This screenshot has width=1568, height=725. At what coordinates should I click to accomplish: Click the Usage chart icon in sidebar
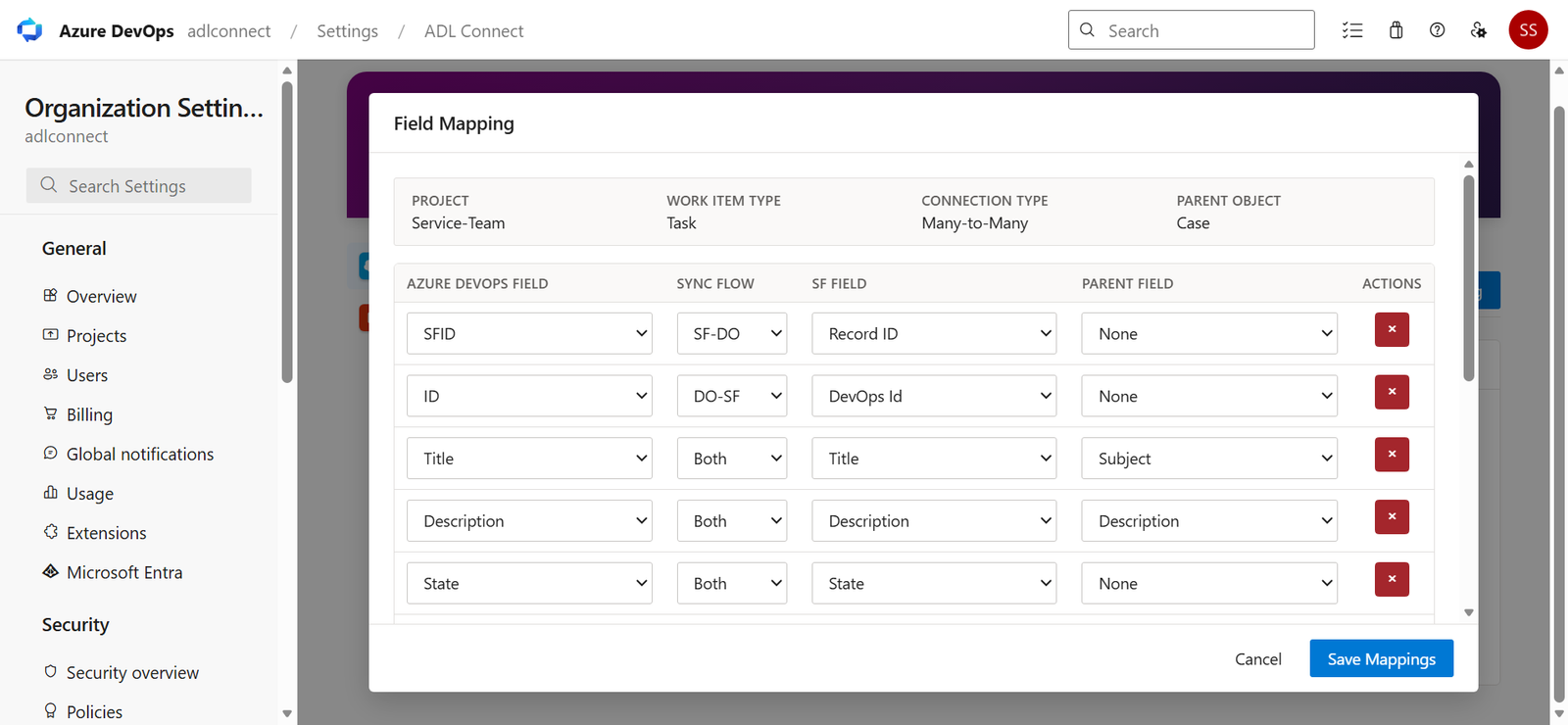click(51, 492)
